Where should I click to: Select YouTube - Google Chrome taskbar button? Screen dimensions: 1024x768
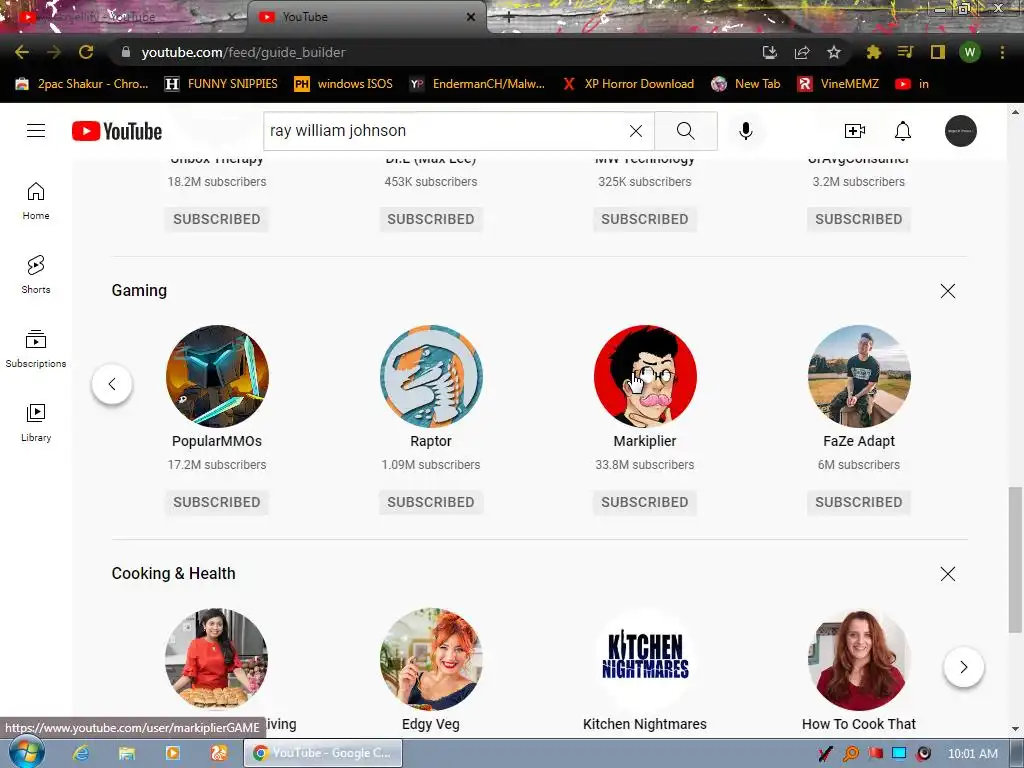click(323, 753)
